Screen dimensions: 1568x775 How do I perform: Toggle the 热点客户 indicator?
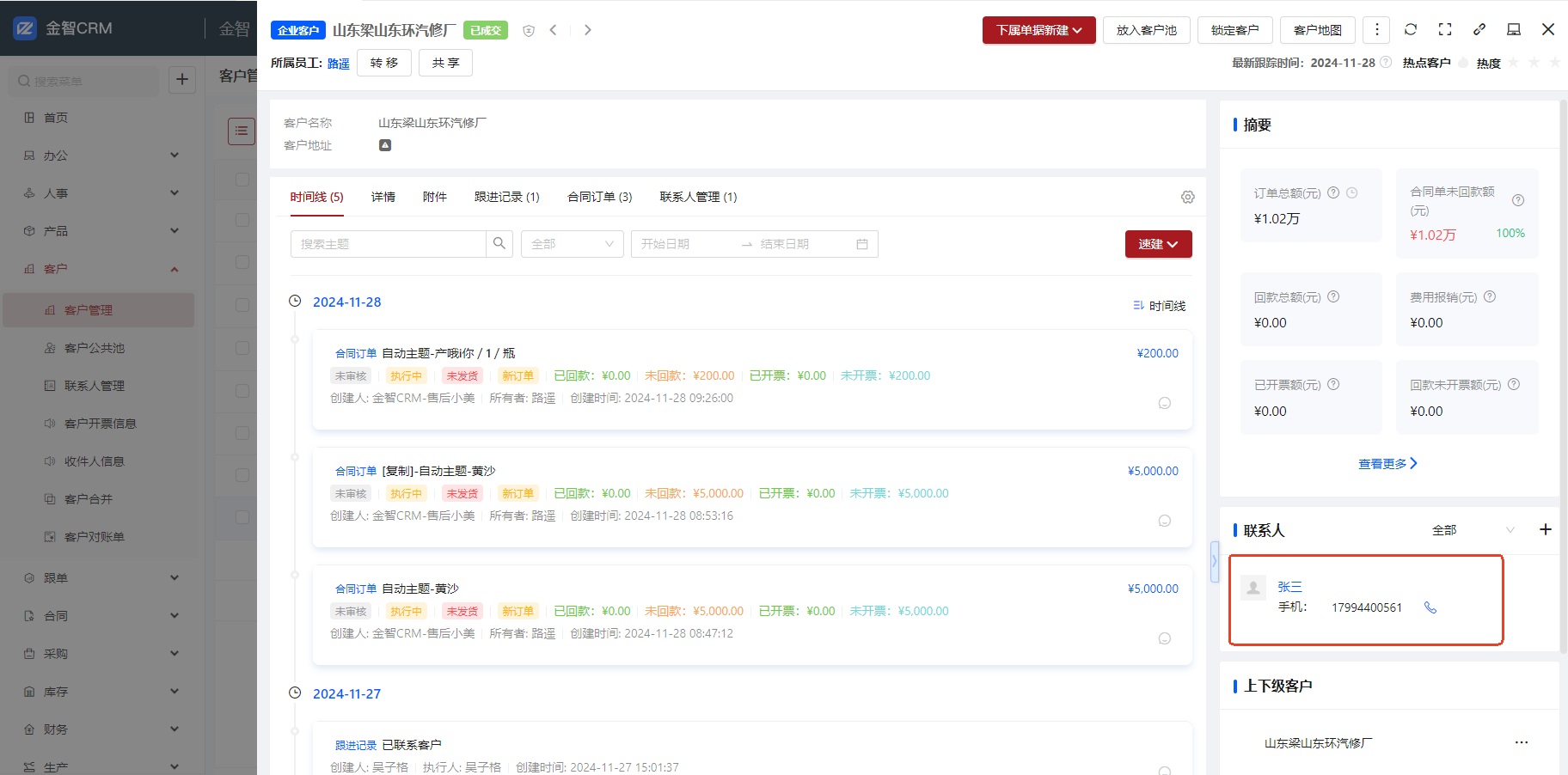1463,63
